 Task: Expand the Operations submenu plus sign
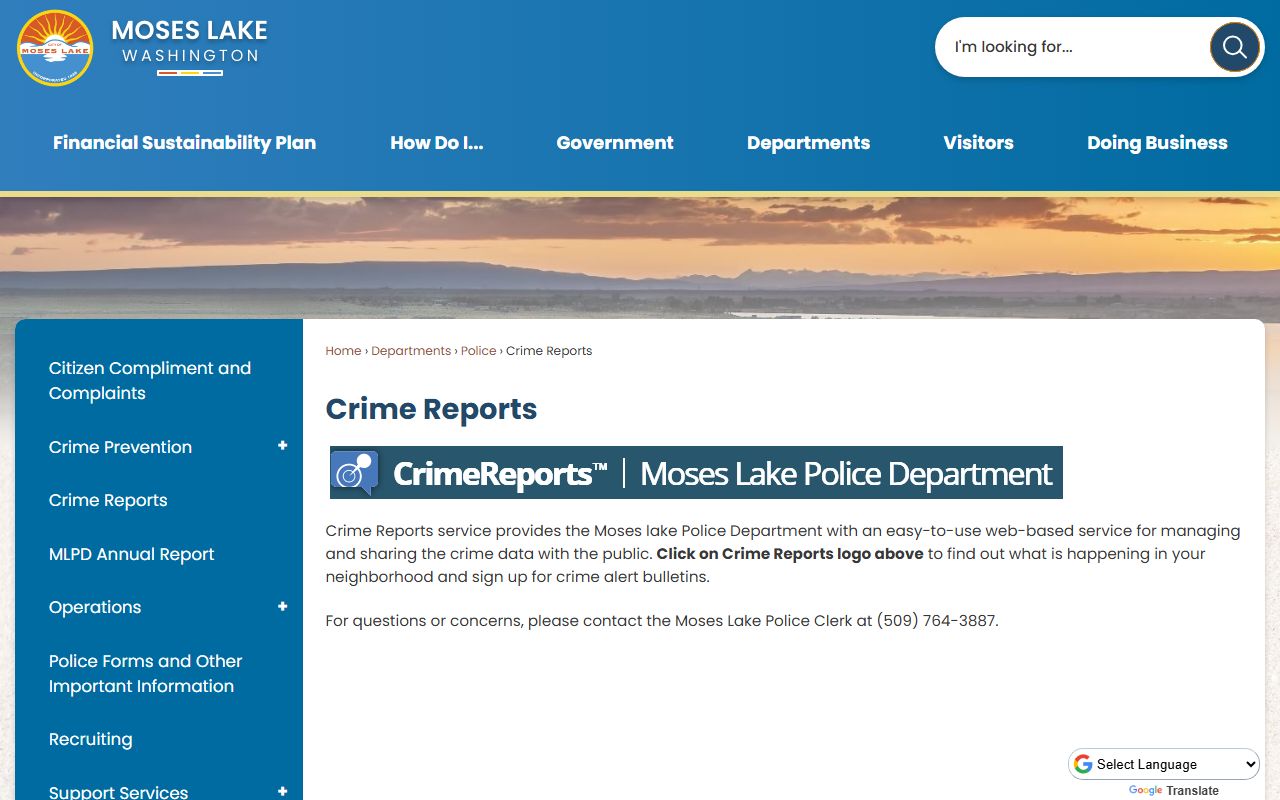pyautogui.click(x=283, y=607)
